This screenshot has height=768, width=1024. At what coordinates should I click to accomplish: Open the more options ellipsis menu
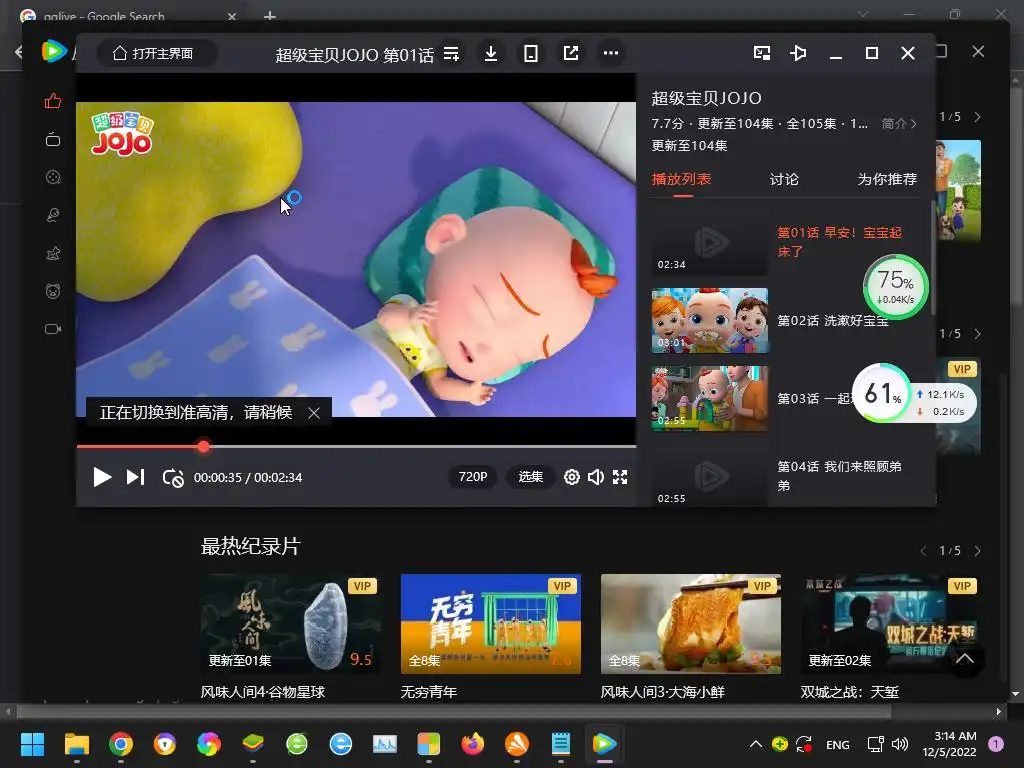tap(611, 54)
